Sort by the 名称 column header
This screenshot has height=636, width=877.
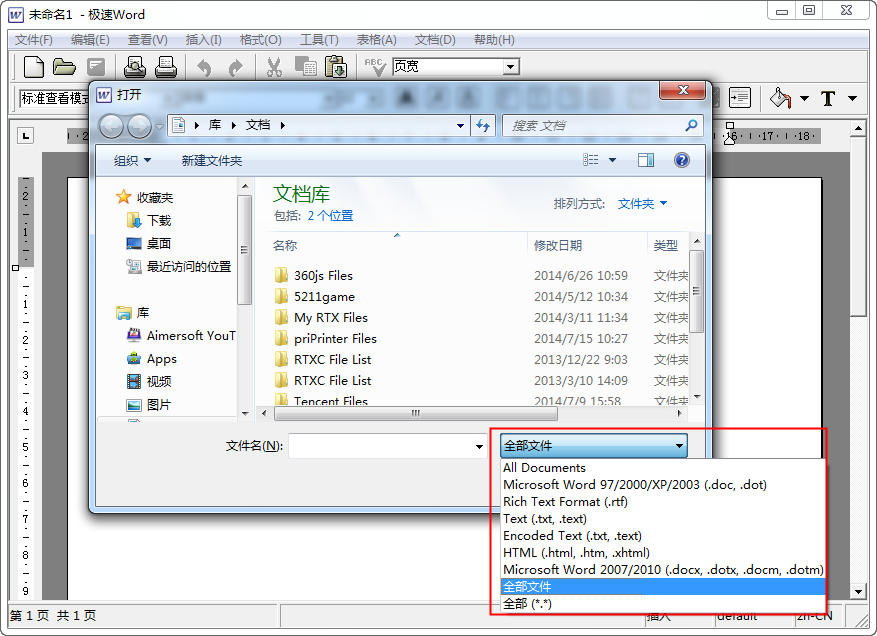click(x=285, y=246)
